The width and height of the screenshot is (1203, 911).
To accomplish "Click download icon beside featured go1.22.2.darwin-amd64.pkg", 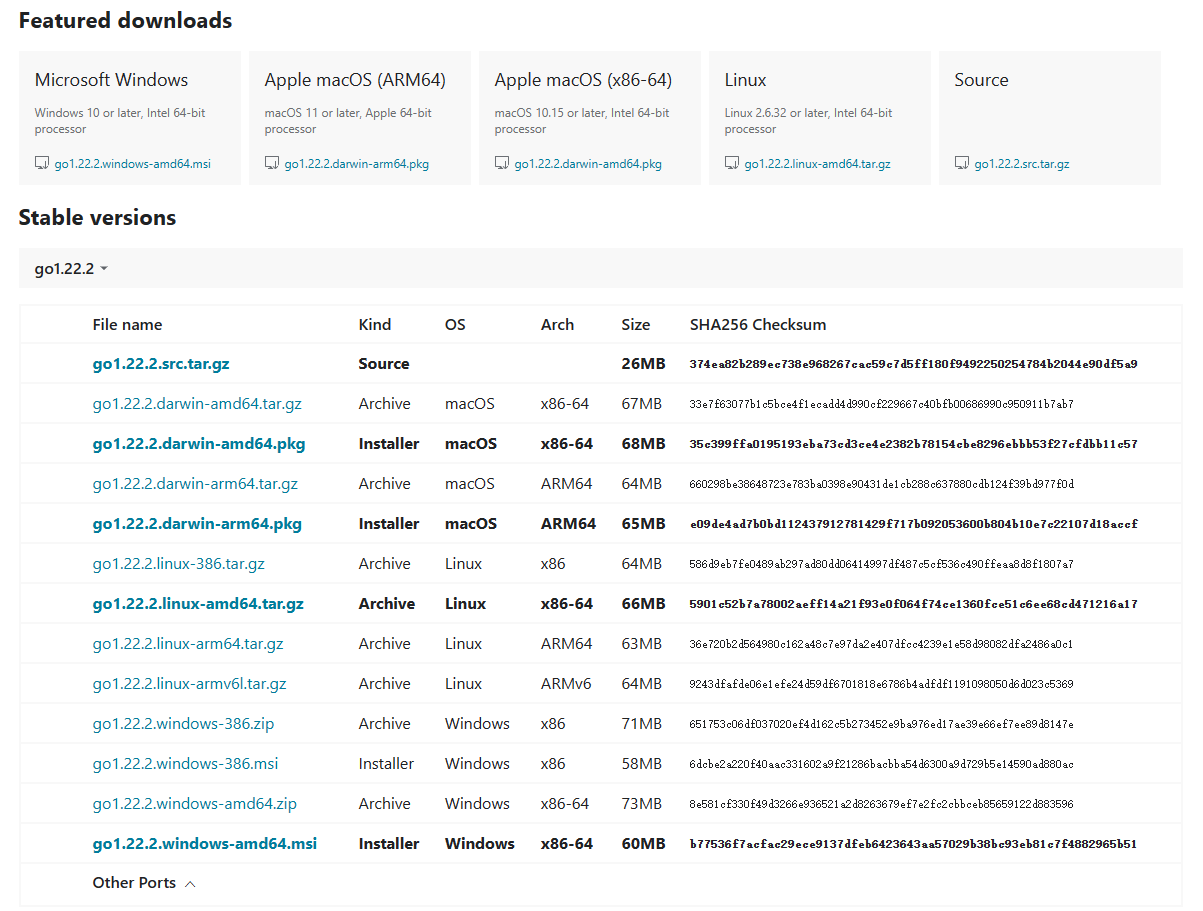I will (x=502, y=163).
